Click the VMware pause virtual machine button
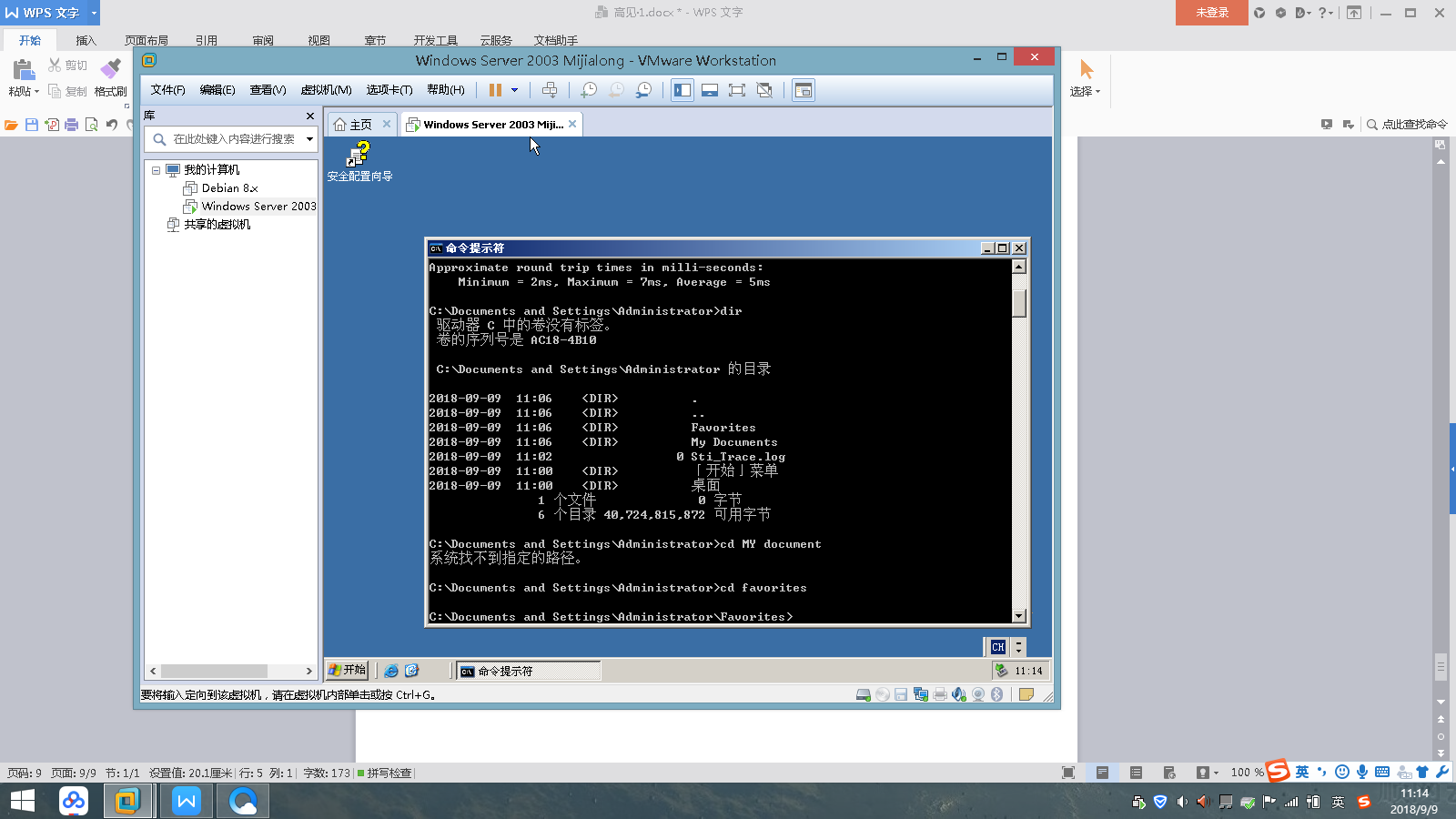1456x819 pixels. [x=495, y=90]
